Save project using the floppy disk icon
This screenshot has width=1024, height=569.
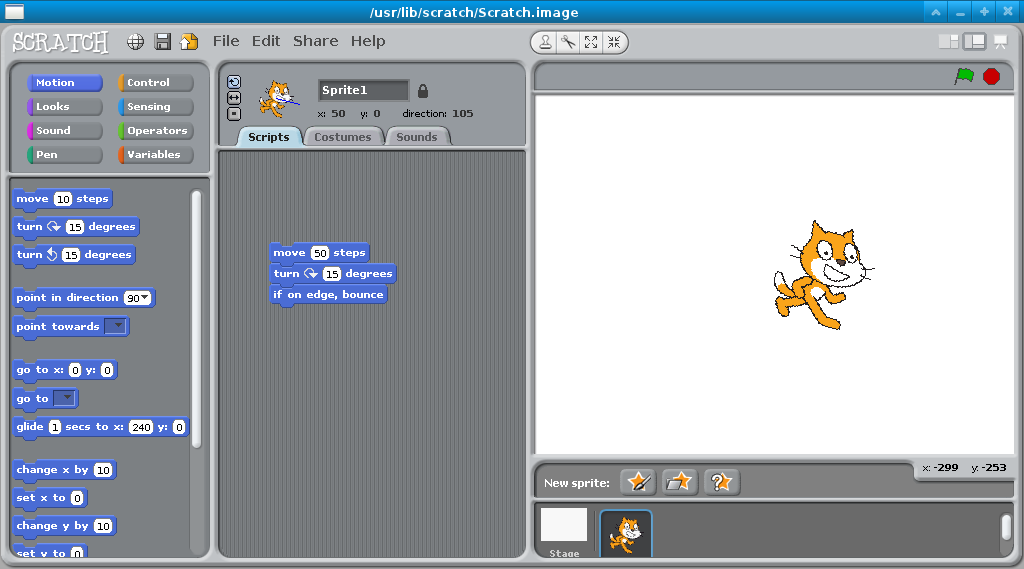pos(163,42)
